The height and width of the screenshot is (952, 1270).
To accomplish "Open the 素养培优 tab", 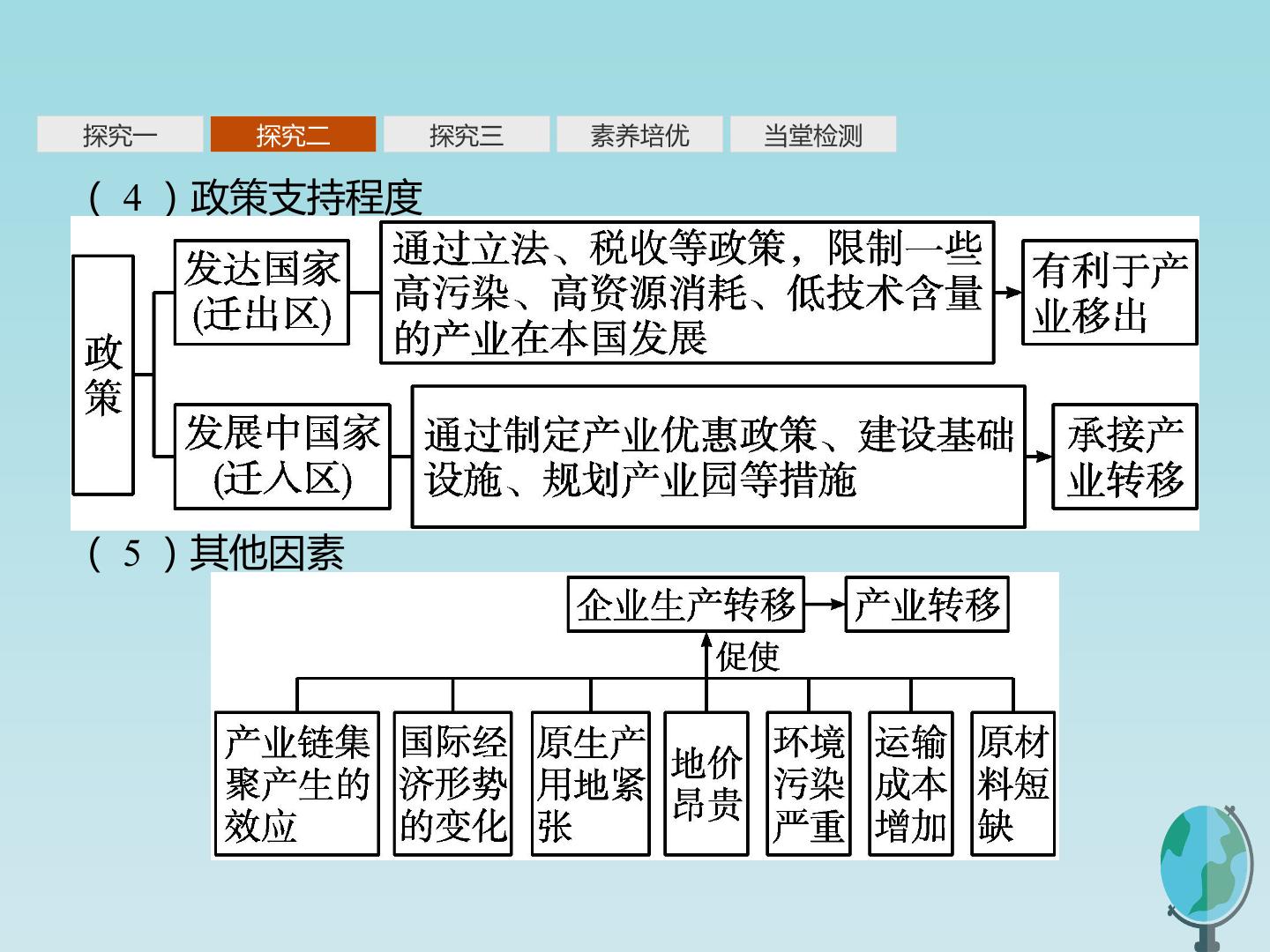I will [639, 134].
